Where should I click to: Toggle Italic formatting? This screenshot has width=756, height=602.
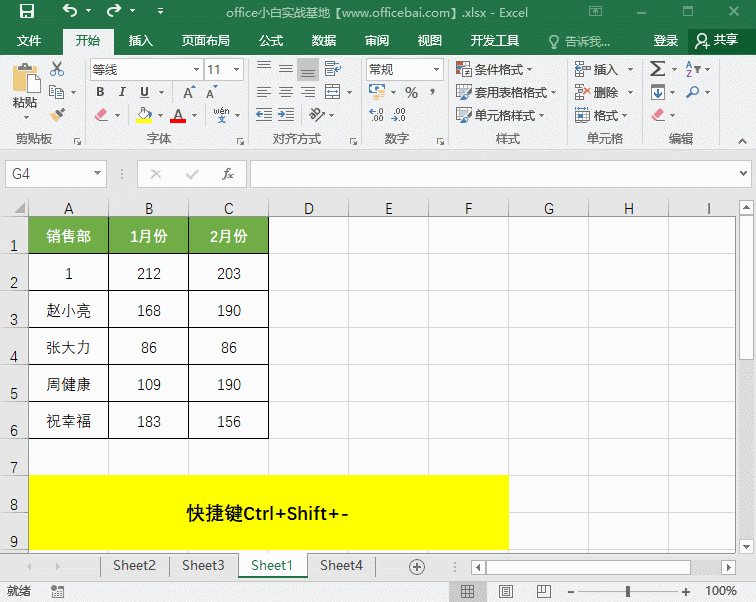122,92
